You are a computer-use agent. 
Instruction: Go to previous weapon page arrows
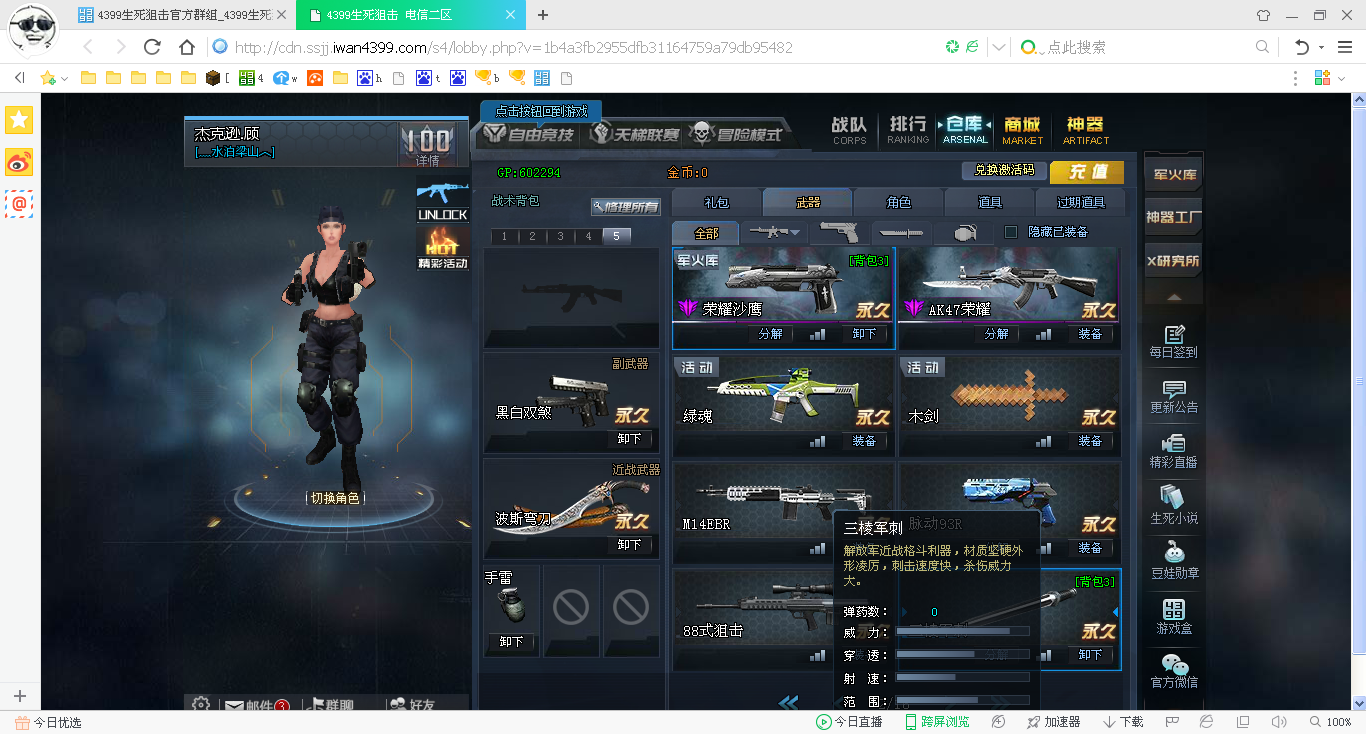point(788,702)
